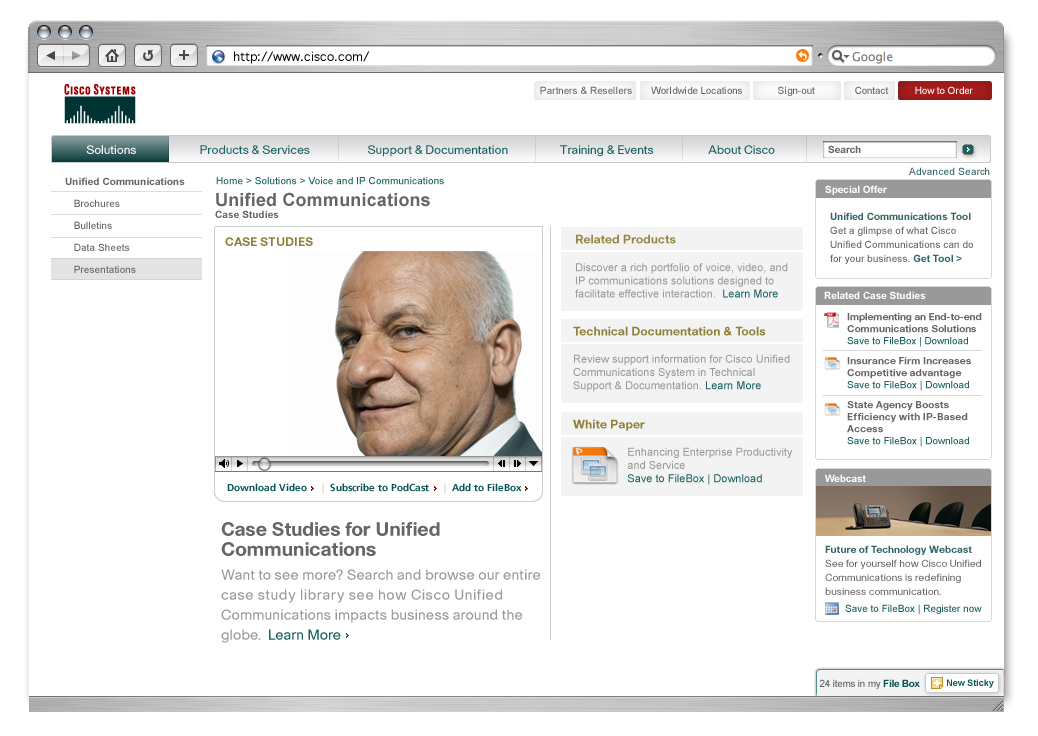Play the case study video
Image resolution: width=1038 pixels, height=736 pixels.
pyautogui.click(x=240, y=463)
